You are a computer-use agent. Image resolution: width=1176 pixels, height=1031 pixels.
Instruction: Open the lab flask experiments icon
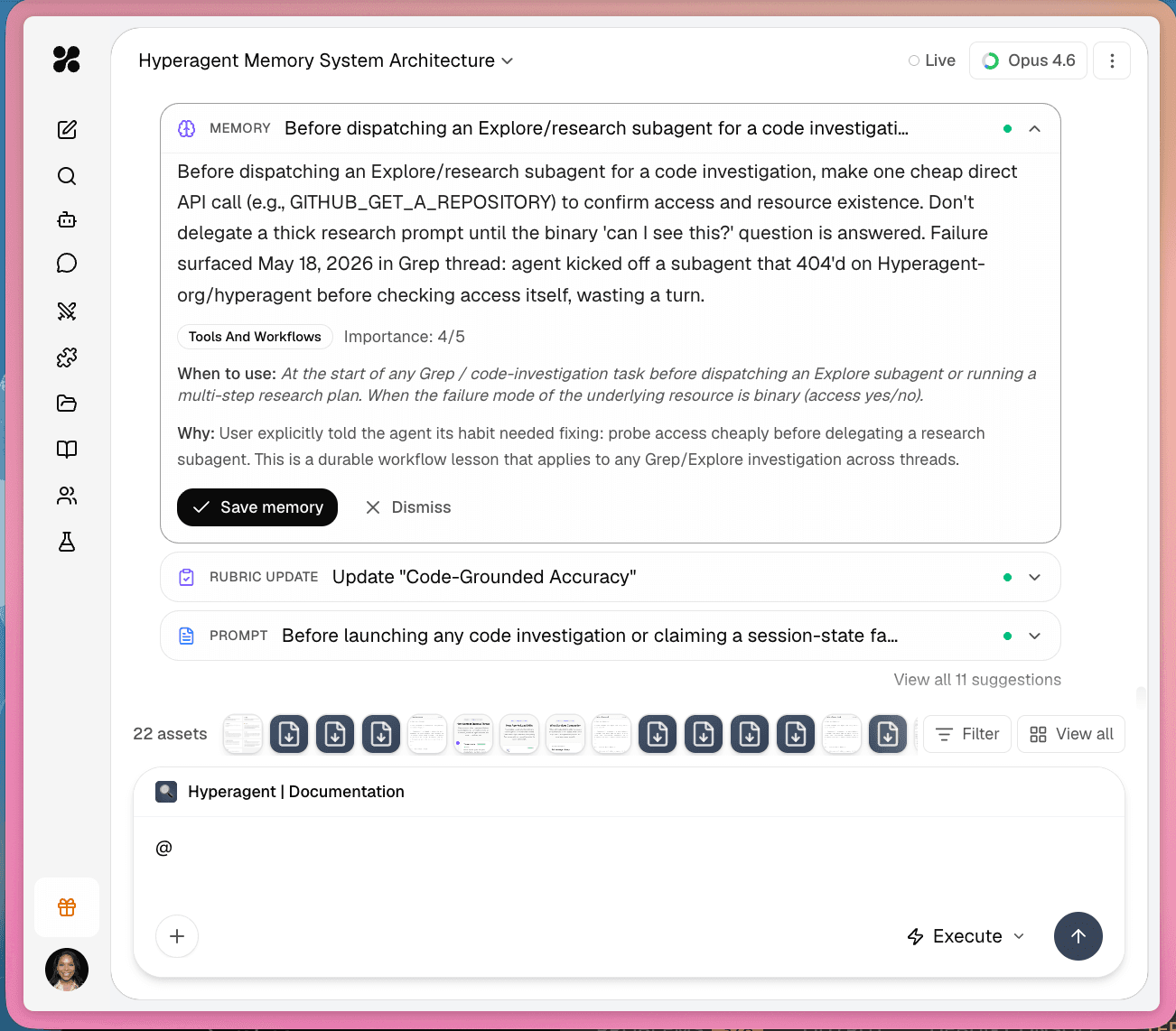pyautogui.click(x=67, y=542)
